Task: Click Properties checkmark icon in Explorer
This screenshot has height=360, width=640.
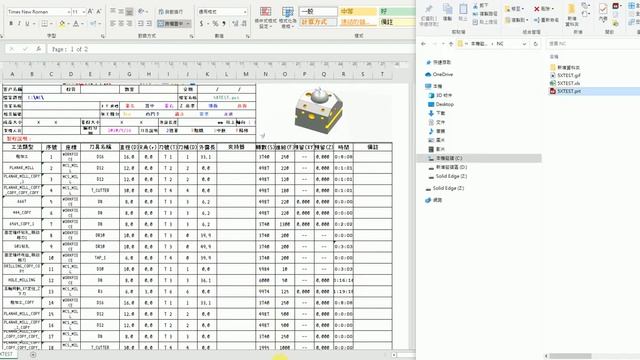Action: click(603, 12)
